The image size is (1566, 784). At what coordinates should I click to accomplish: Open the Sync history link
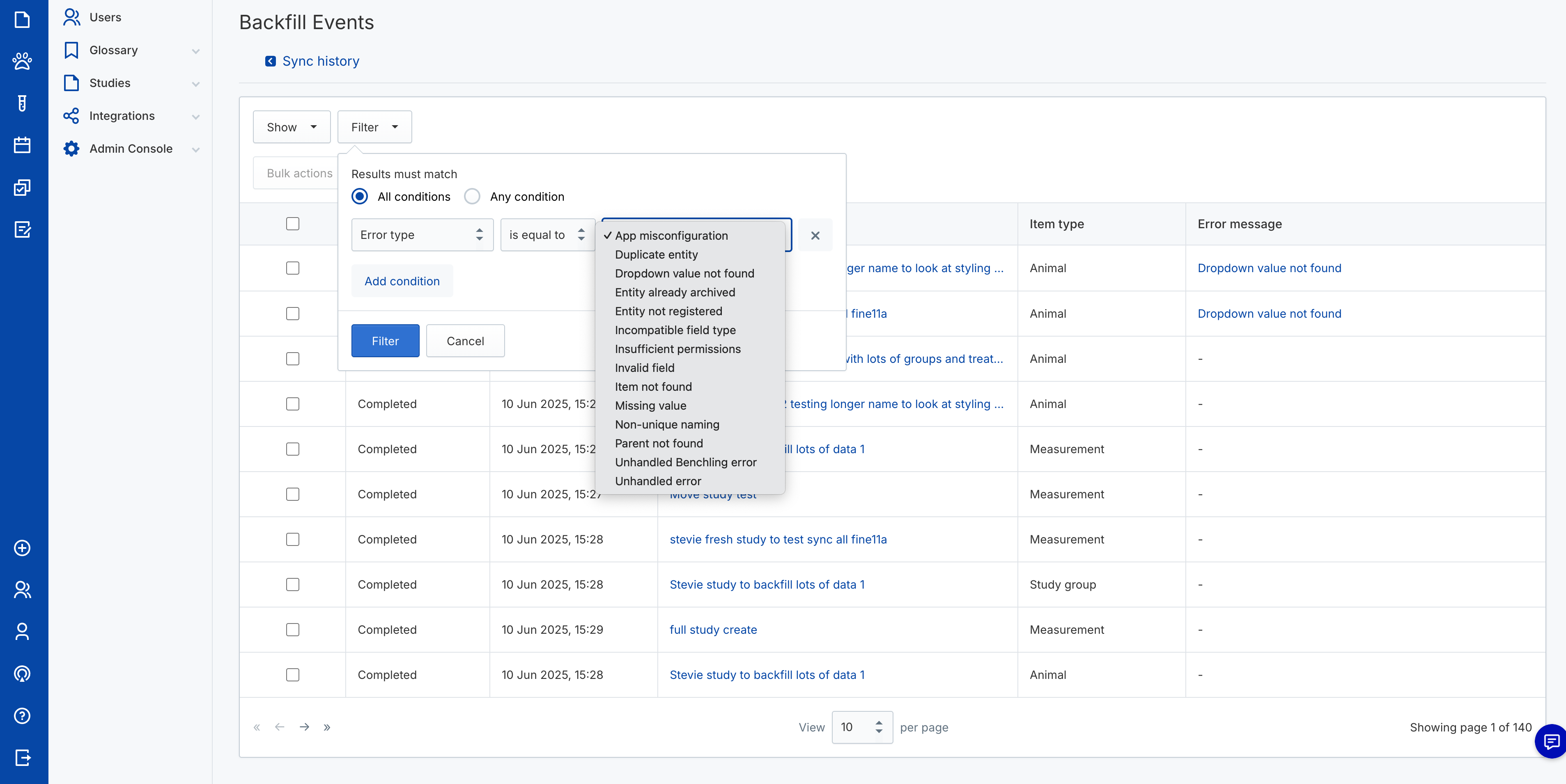tap(321, 61)
